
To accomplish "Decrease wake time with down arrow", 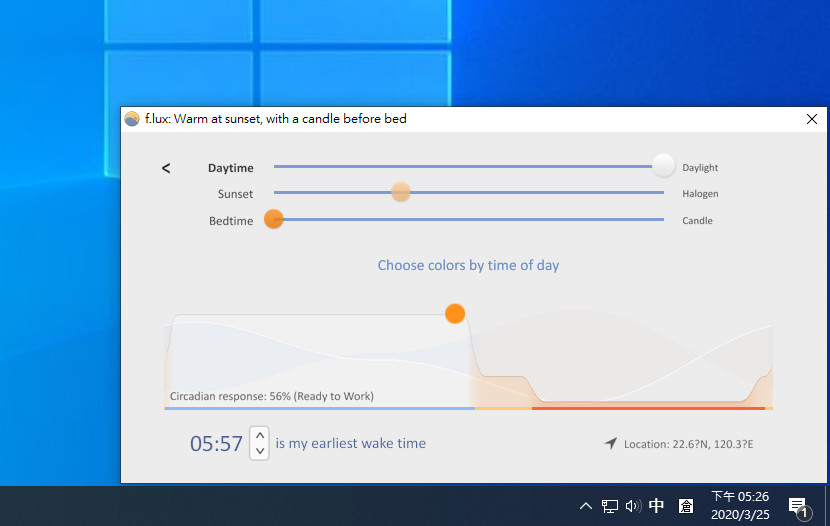I will point(259,451).
